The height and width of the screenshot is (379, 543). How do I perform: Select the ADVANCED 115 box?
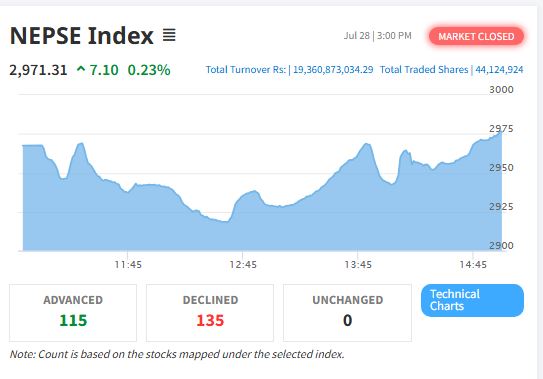point(73,313)
